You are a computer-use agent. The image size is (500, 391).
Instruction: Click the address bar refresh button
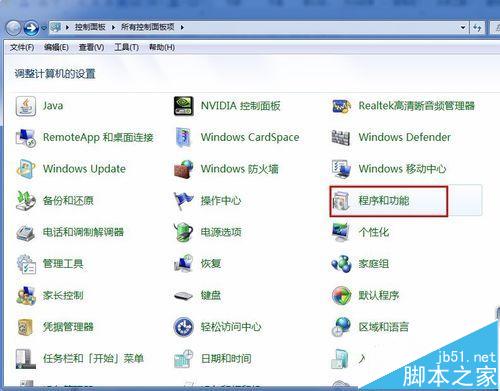coord(477,28)
